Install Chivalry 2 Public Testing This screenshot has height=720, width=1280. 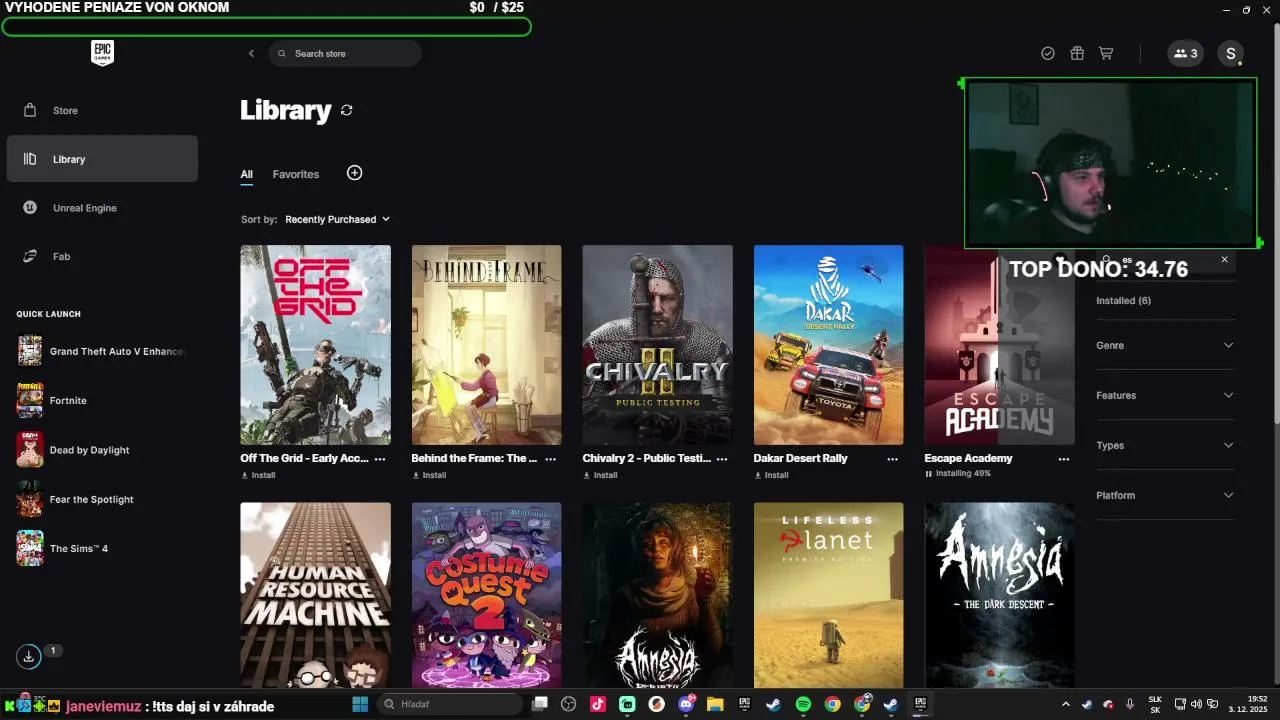(600, 475)
